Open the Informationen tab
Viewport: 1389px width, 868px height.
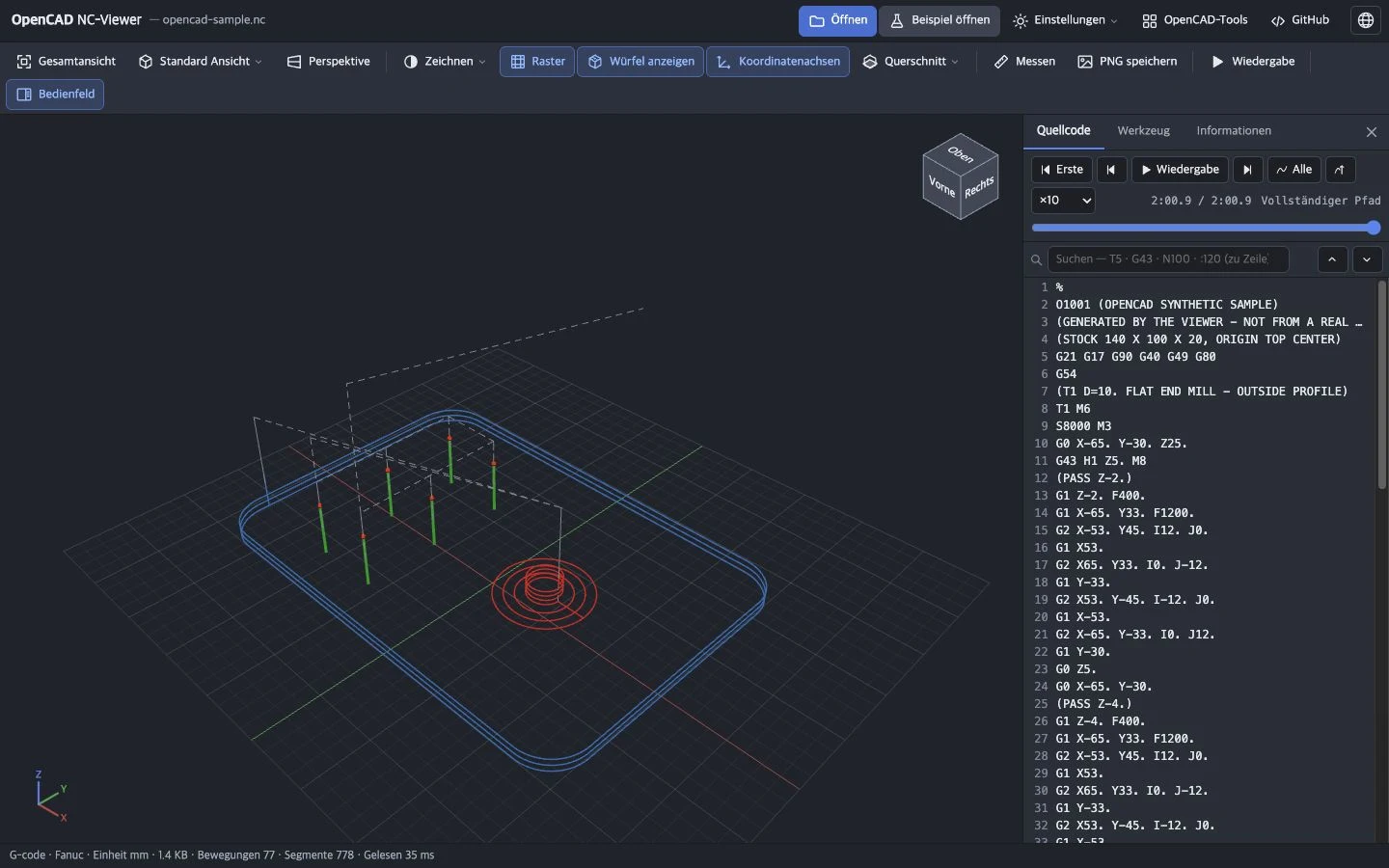point(1234,131)
